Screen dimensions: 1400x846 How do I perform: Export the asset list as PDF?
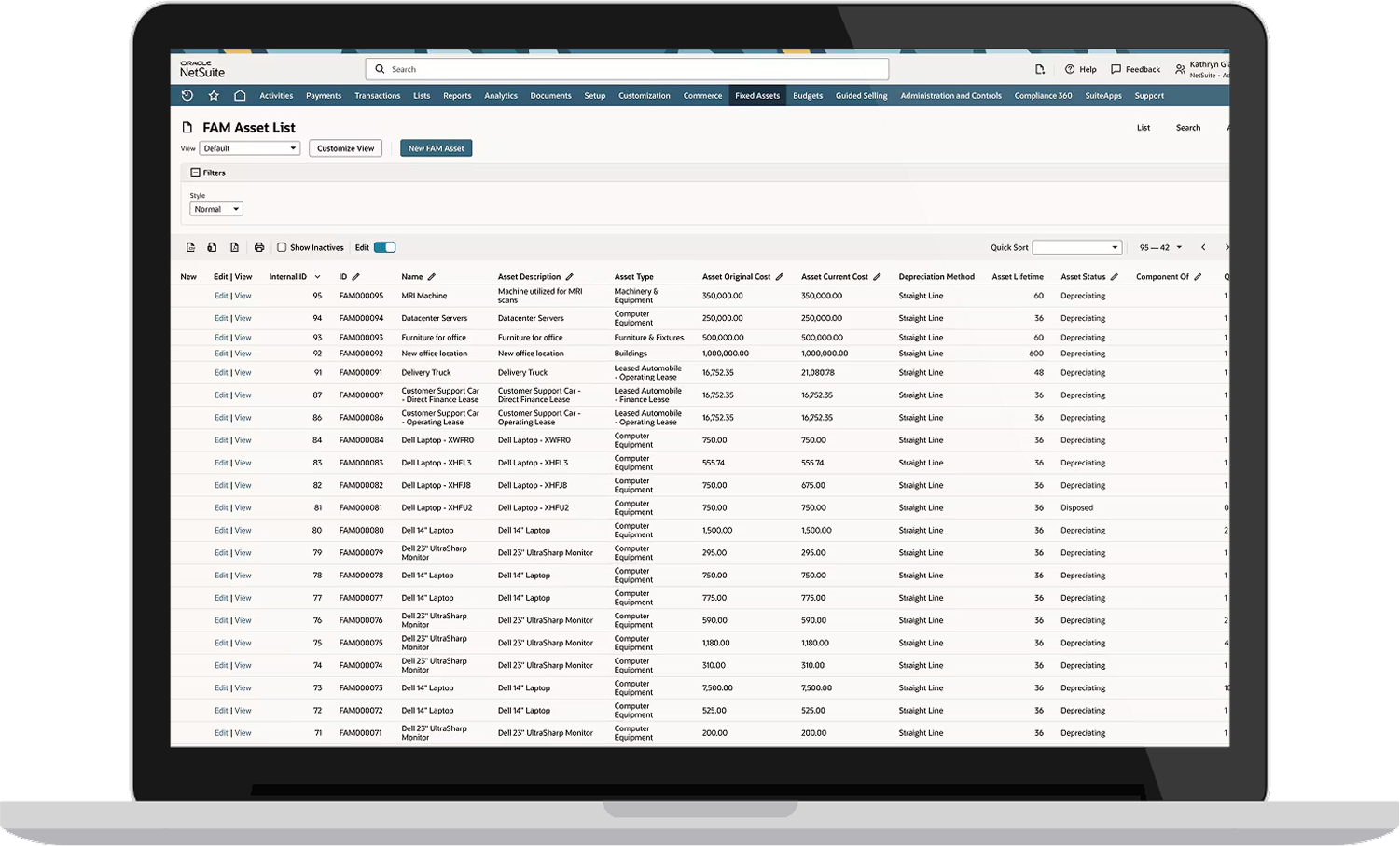click(234, 247)
